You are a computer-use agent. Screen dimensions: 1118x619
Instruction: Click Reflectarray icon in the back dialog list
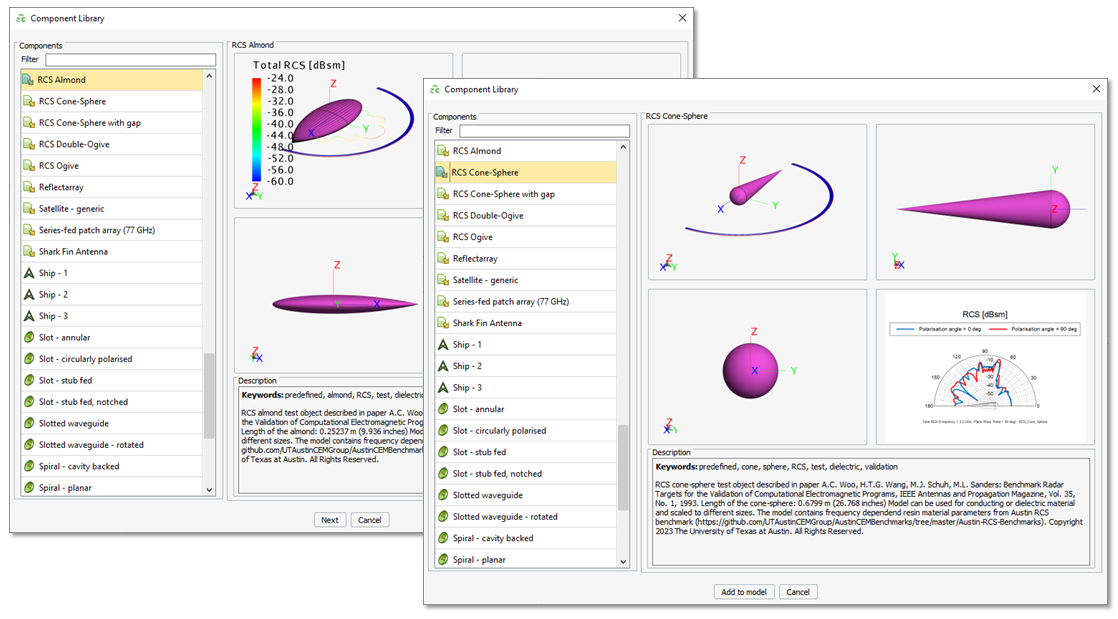click(30, 187)
